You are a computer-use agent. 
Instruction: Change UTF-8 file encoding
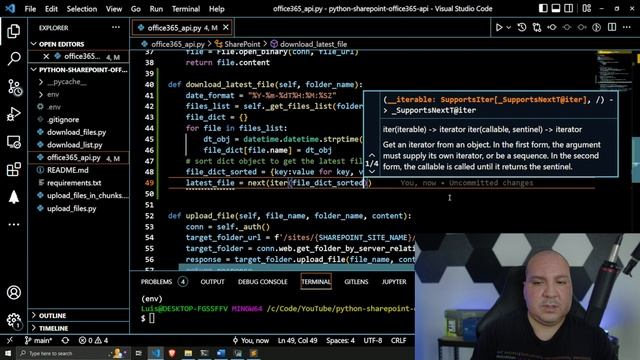pyautogui.click(x=373, y=340)
